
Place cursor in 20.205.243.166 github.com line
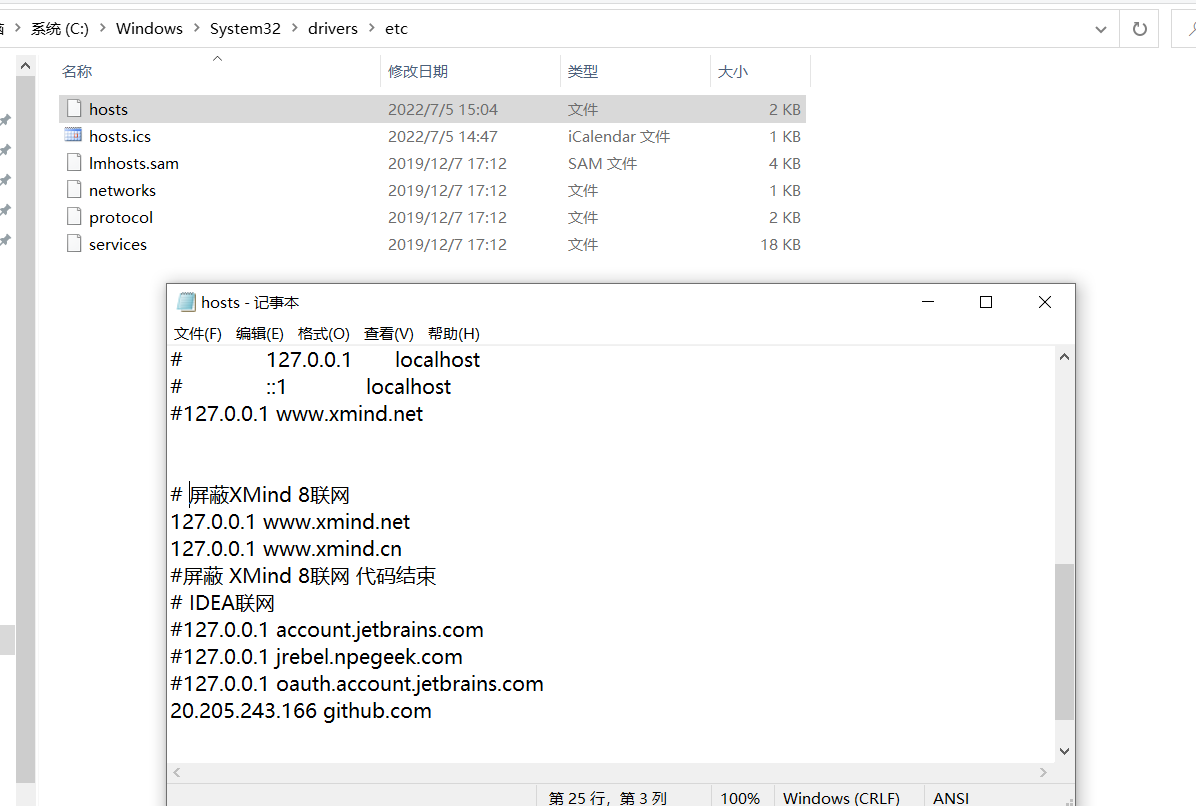click(x=301, y=711)
